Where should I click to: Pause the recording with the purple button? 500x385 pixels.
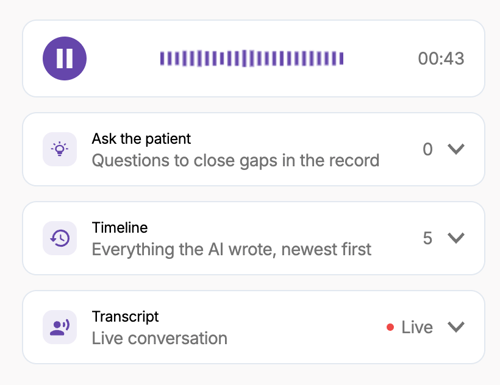[65, 58]
